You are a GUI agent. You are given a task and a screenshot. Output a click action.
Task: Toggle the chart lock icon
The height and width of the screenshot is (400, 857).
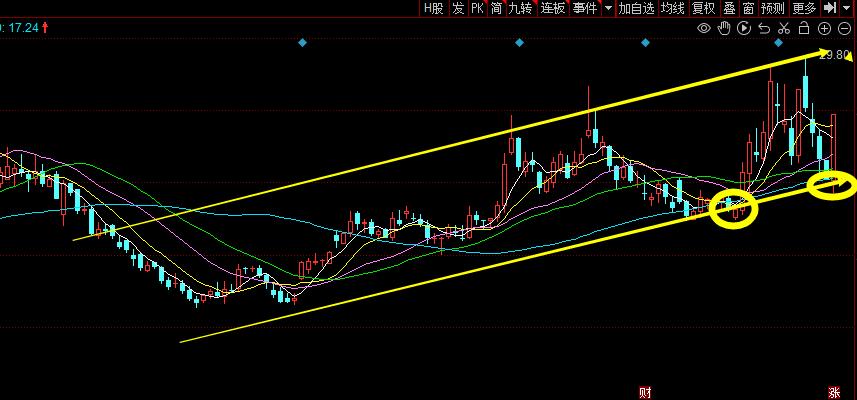click(804, 28)
